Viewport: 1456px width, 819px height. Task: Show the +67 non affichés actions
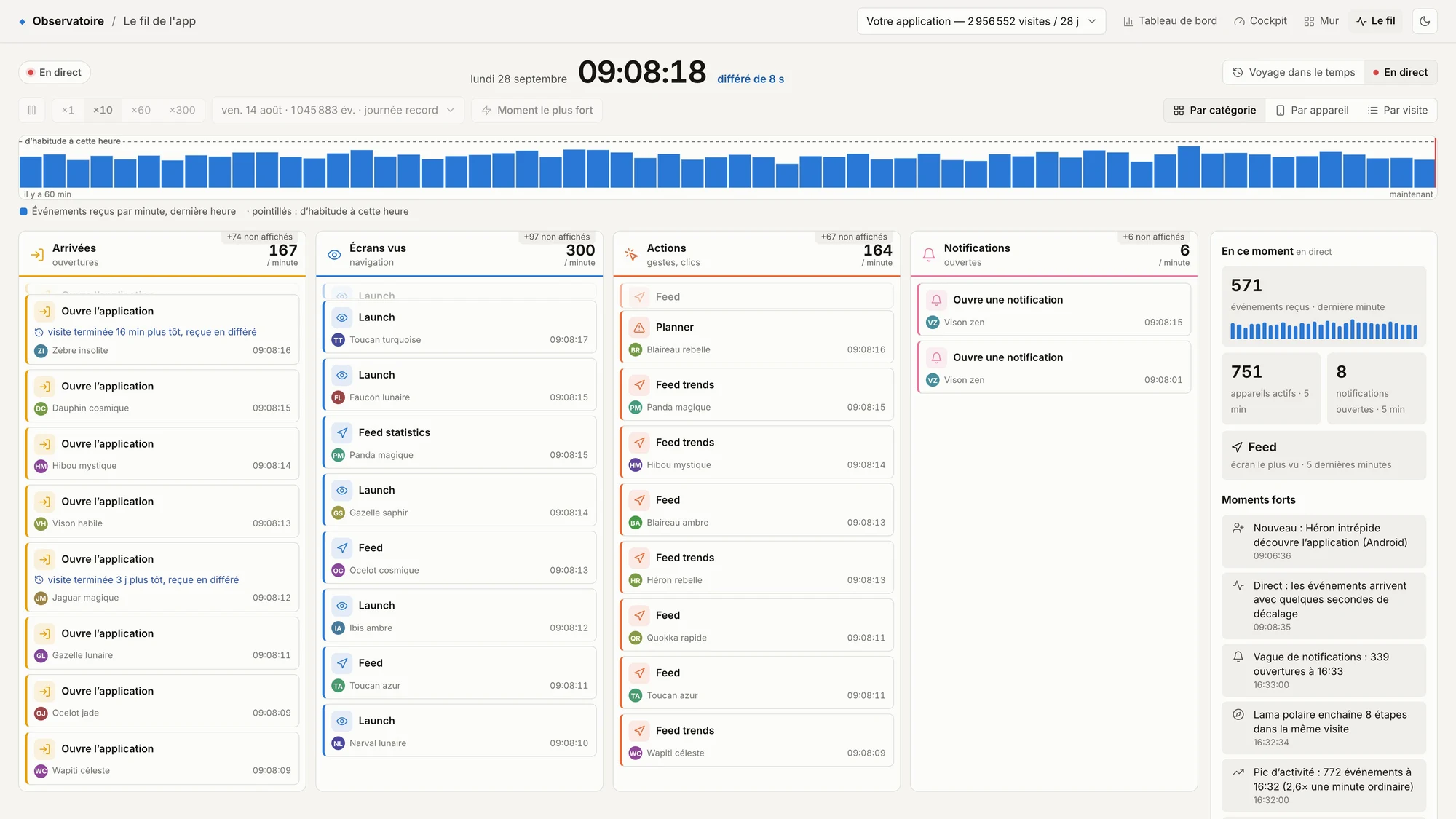pos(854,237)
